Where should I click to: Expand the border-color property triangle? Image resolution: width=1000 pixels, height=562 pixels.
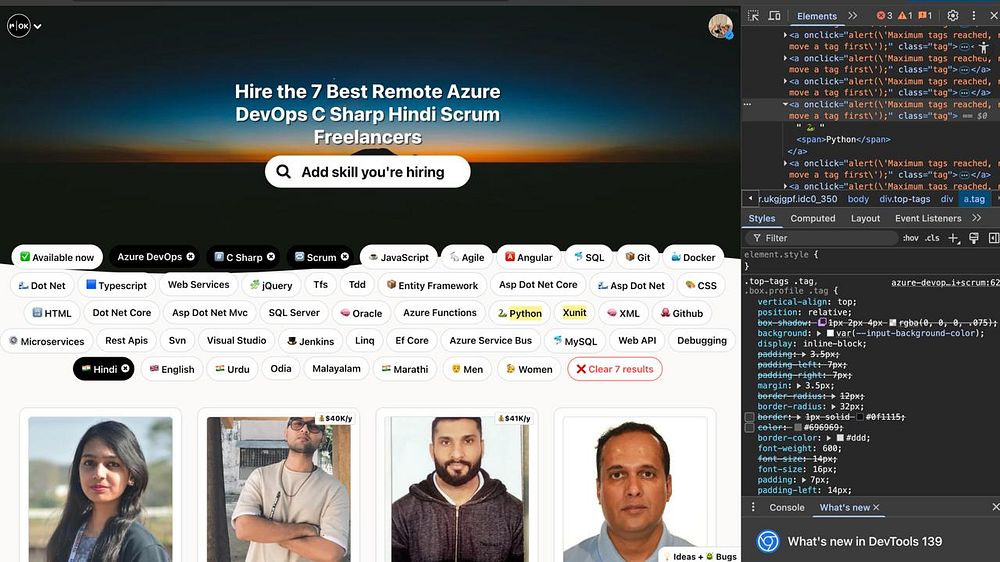coord(828,438)
